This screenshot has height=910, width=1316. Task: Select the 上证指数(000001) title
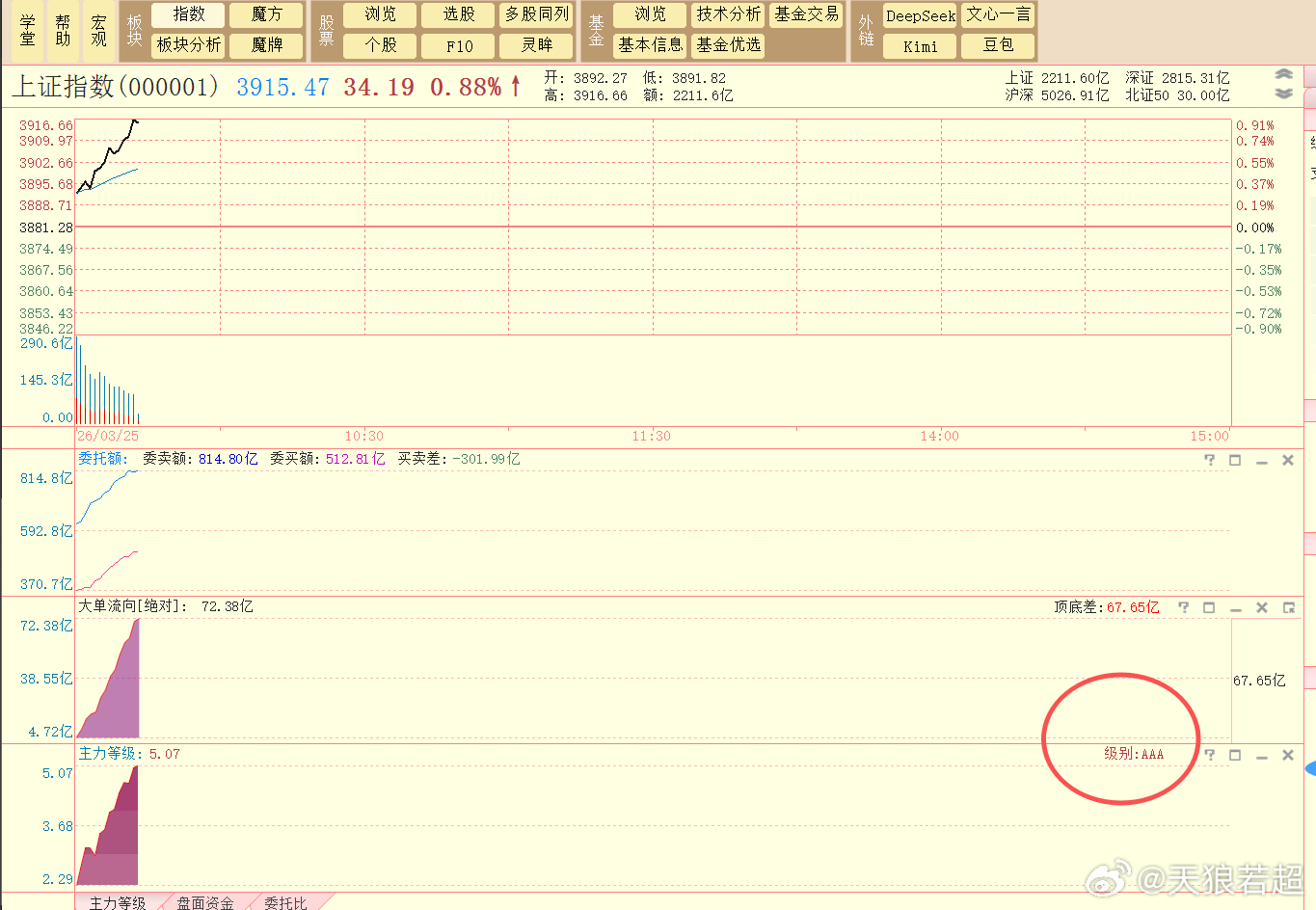115,87
